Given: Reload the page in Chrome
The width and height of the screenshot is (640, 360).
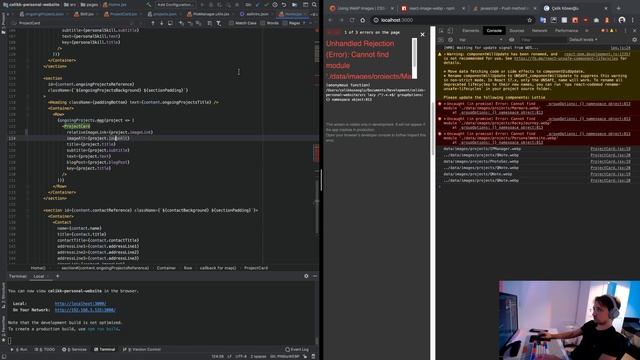Looking at the screenshot, I should [352, 20].
